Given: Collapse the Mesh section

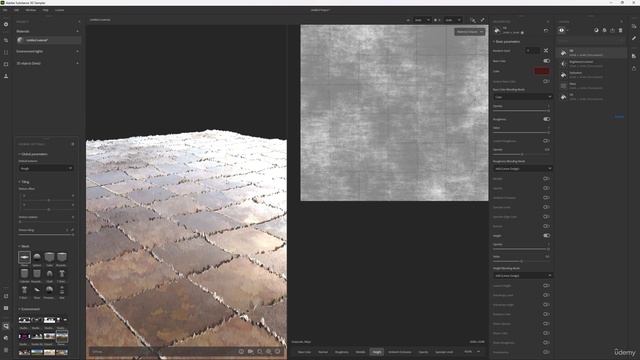Looking at the screenshot, I should (x=24, y=247).
